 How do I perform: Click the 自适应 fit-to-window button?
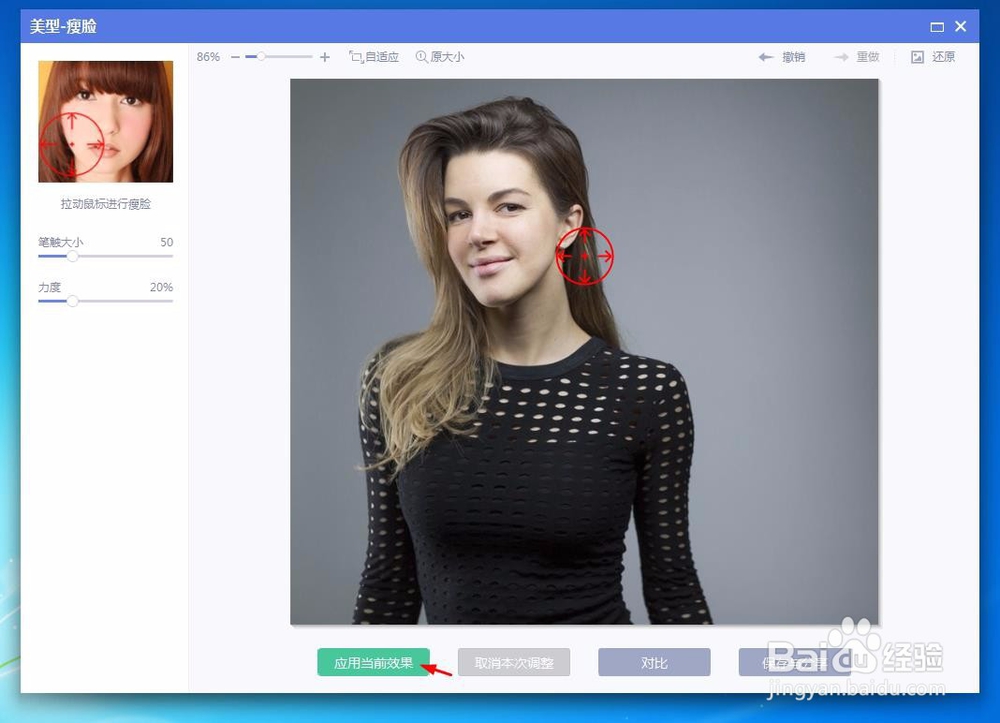pos(374,57)
